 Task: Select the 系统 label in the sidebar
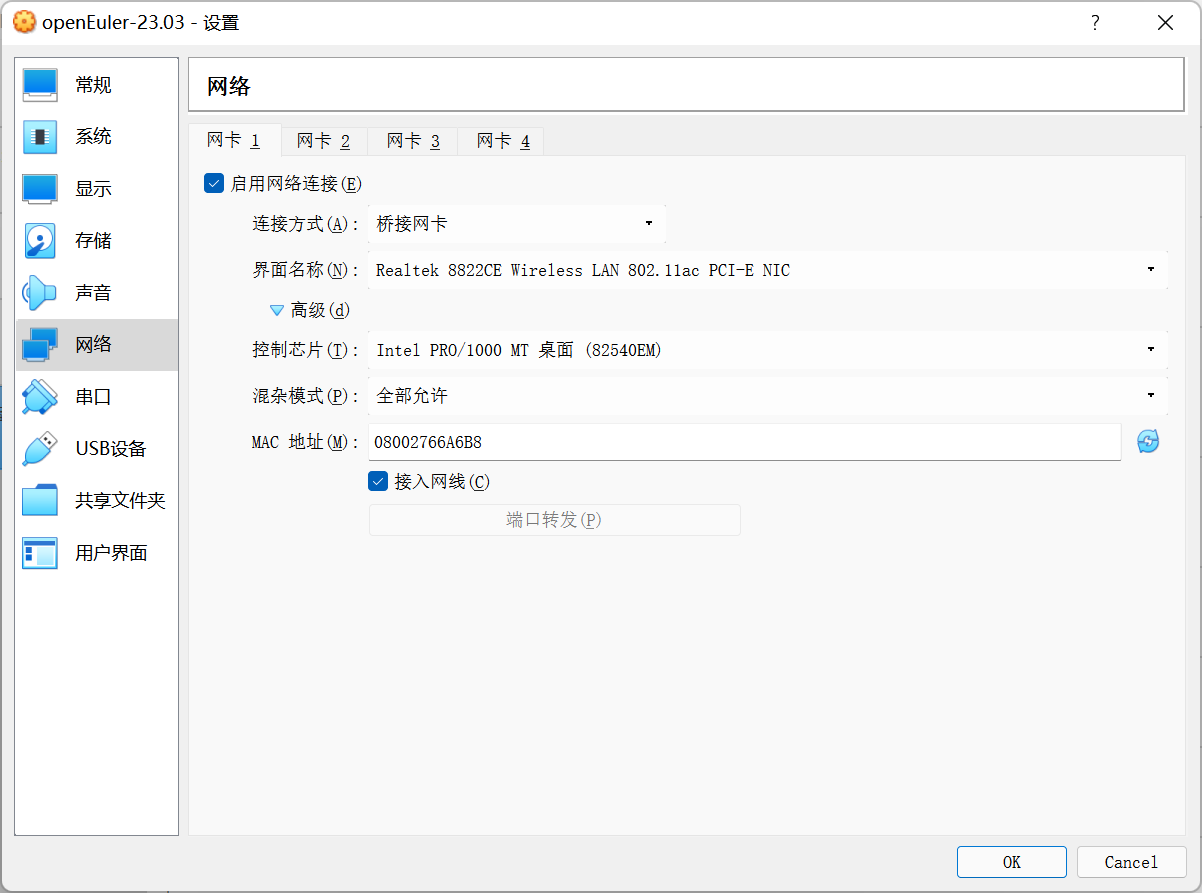pyautogui.click(x=94, y=137)
